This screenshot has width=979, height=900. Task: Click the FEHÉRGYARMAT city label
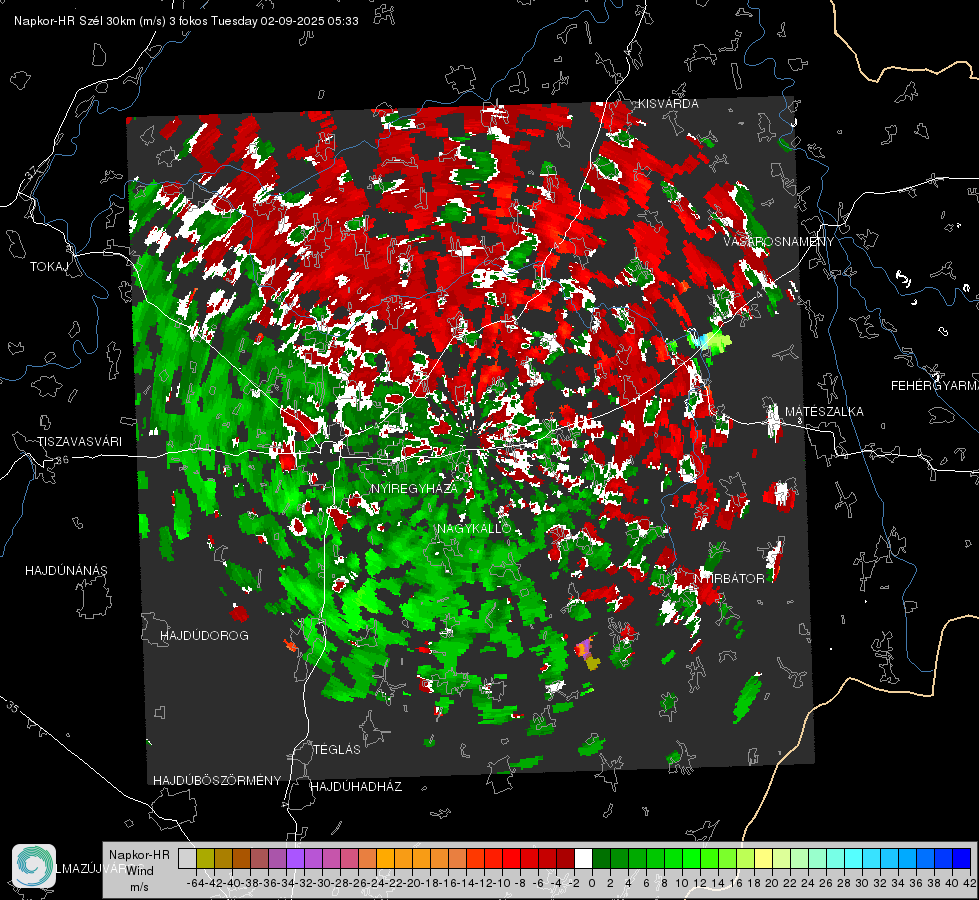pos(935,386)
